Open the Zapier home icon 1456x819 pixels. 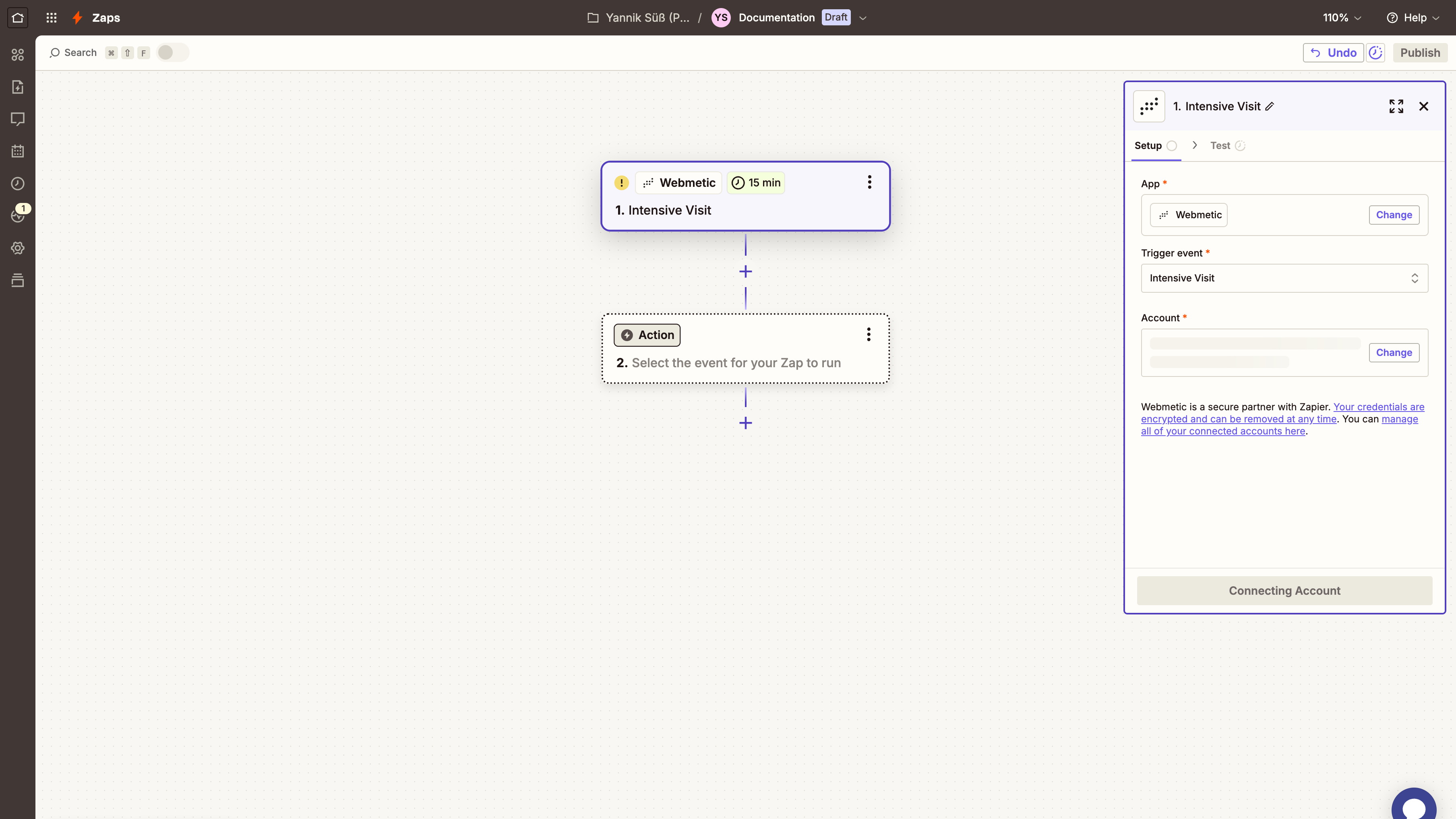click(18, 18)
